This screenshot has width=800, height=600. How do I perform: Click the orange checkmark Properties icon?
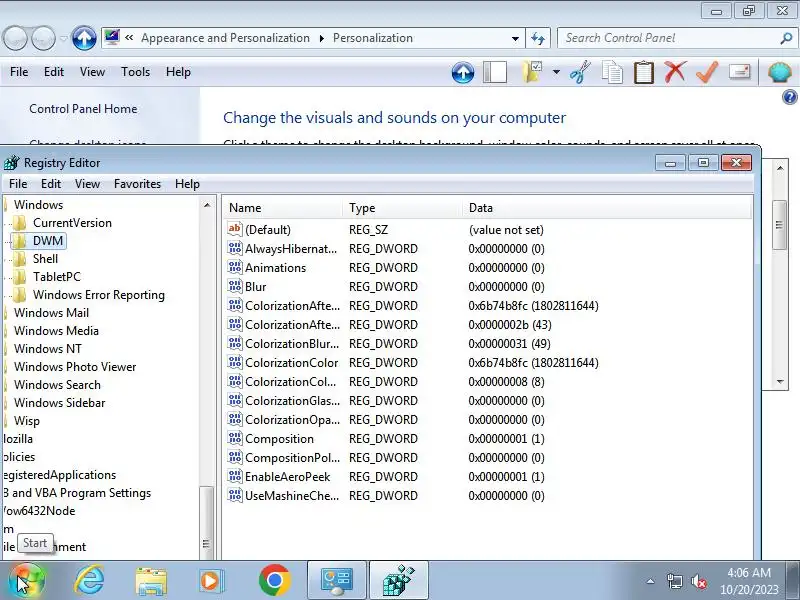(707, 72)
